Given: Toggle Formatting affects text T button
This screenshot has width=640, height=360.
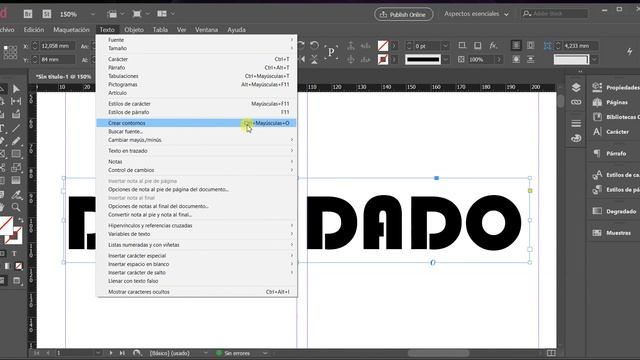Looking at the screenshot, I should (x=14, y=253).
